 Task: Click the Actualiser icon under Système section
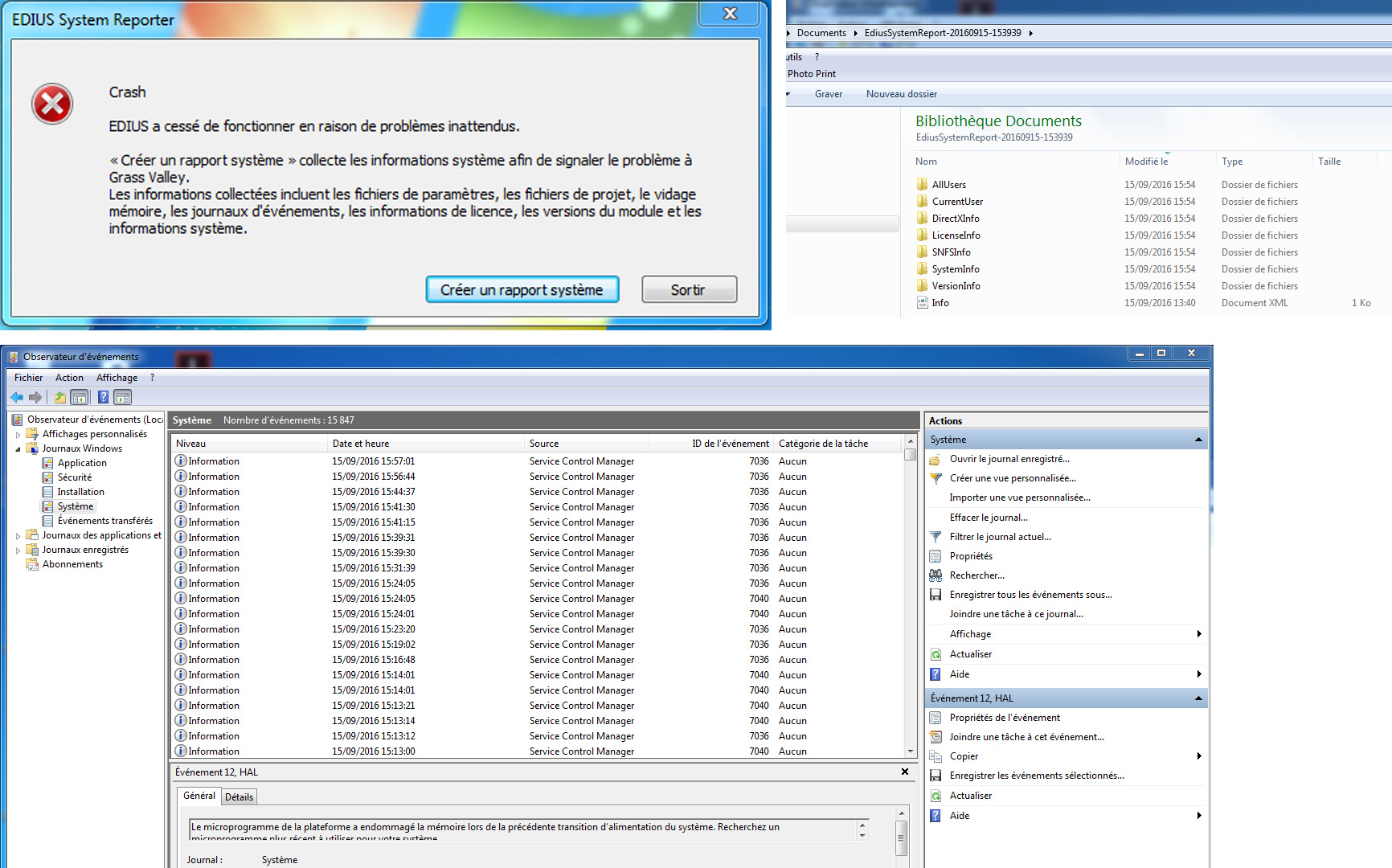tap(936, 654)
